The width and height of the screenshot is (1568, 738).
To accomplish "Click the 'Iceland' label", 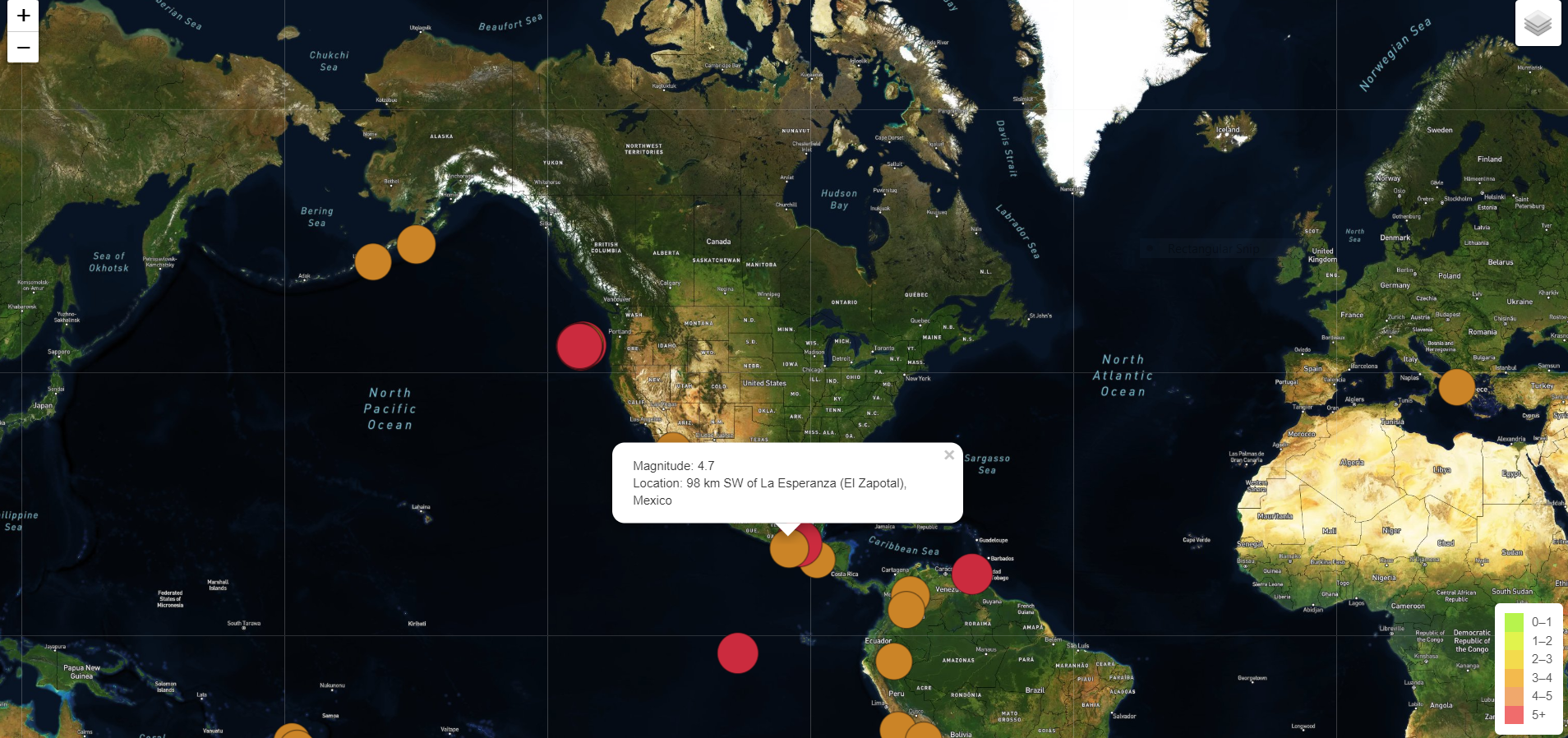I will click(1228, 130).
